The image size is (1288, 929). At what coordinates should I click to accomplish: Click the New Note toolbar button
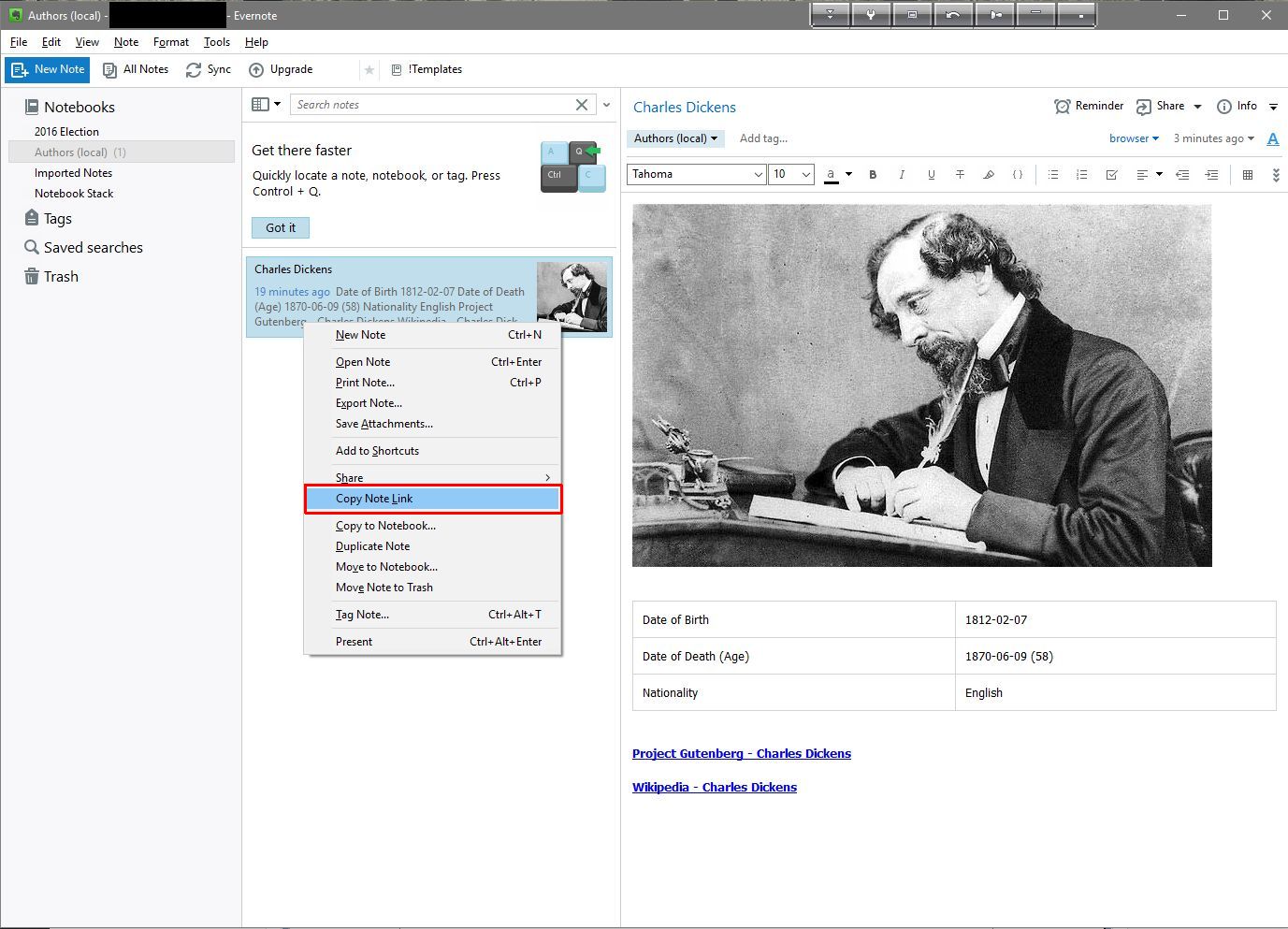pyautogui.click(x=48, y=69)
